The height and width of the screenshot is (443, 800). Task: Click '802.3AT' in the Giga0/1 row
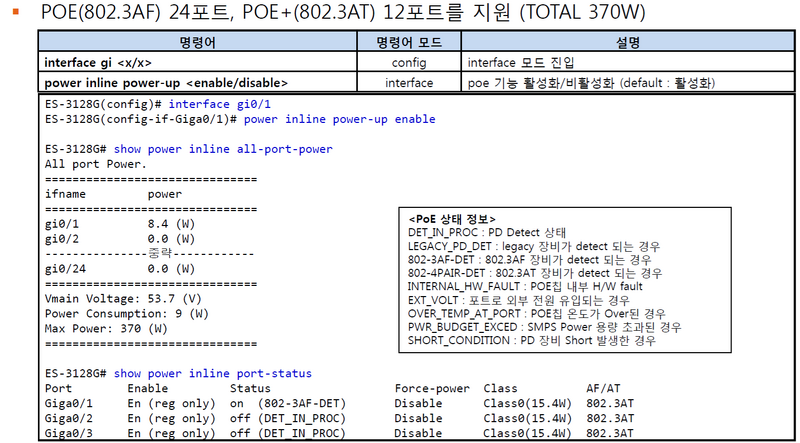(x=610, y=404)
